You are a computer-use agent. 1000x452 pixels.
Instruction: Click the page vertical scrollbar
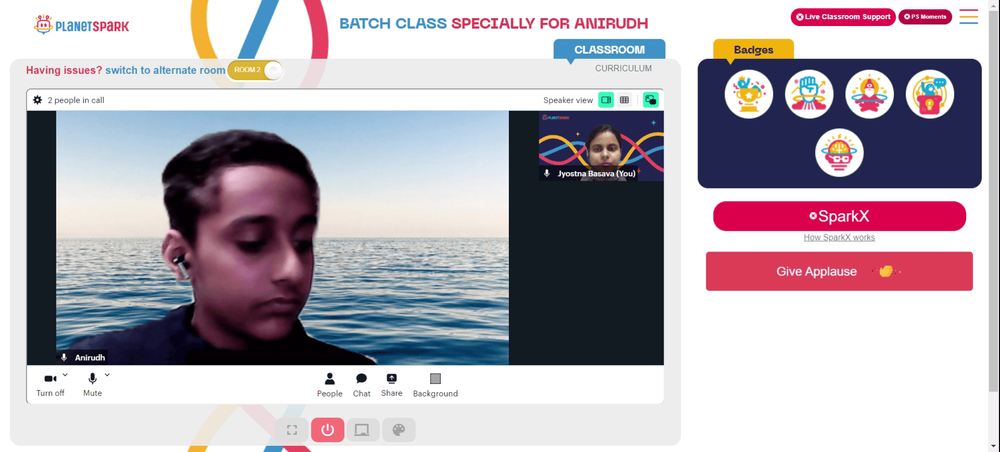[x=995, y=198]
